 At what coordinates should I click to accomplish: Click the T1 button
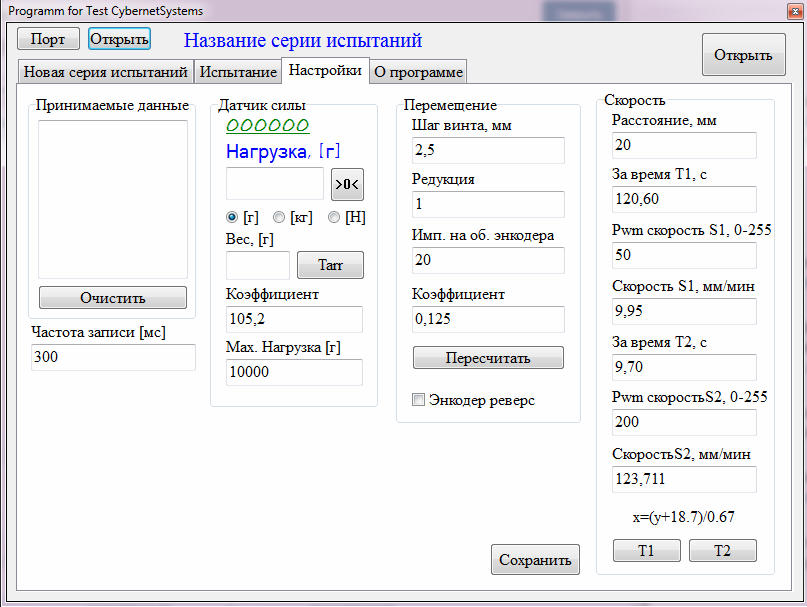pos(647,551)
